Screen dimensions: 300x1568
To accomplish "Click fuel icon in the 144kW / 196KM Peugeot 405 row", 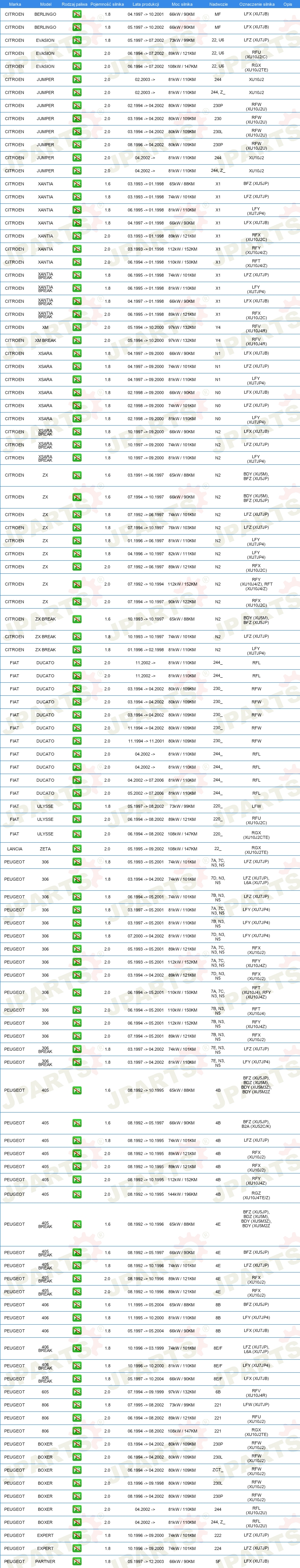I will coord(77,1193).
